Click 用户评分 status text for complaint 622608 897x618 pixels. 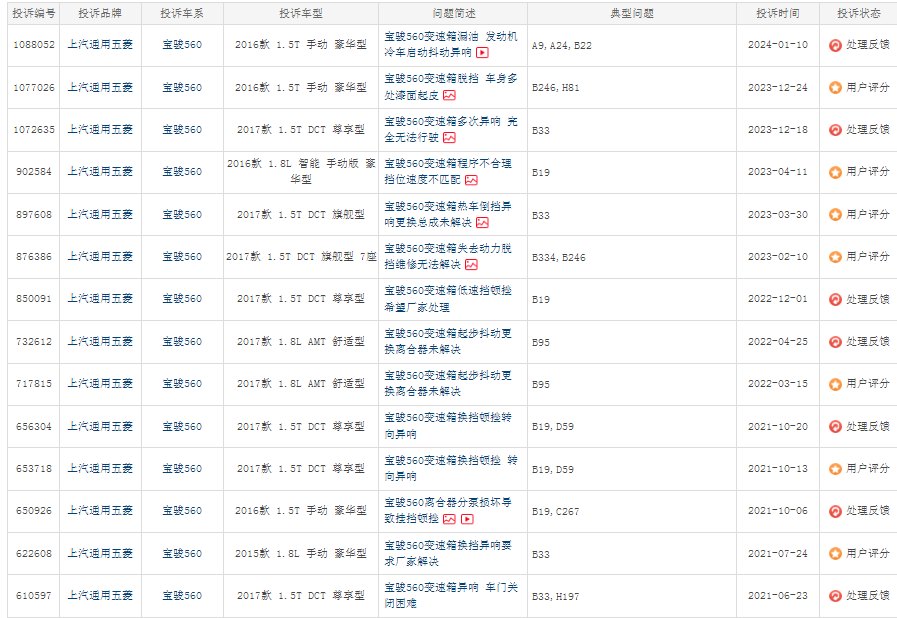pyautogui.click(x=868, y=553)
